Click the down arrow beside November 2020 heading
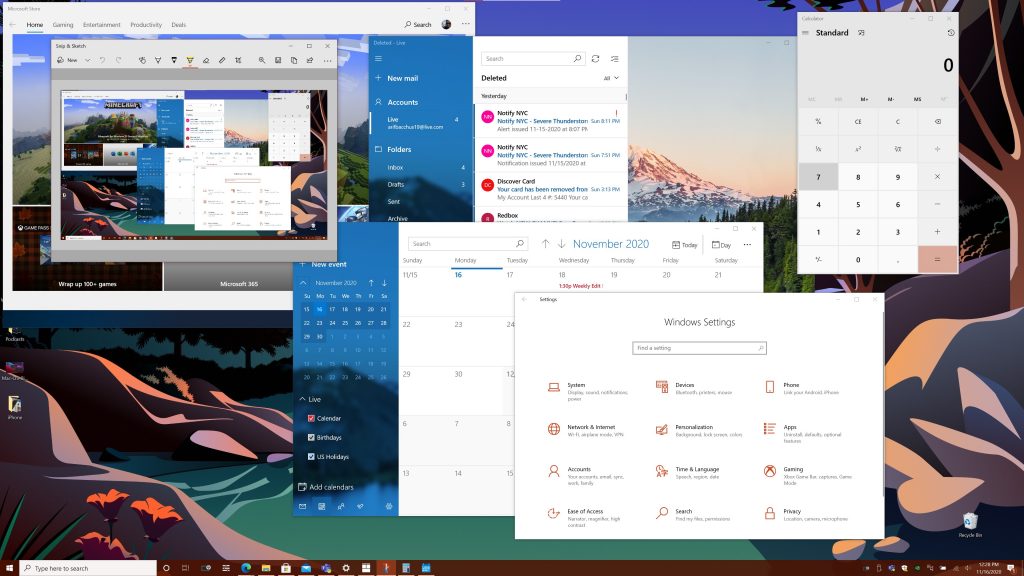Screen dimensions: 1024x576 (562, 244)
